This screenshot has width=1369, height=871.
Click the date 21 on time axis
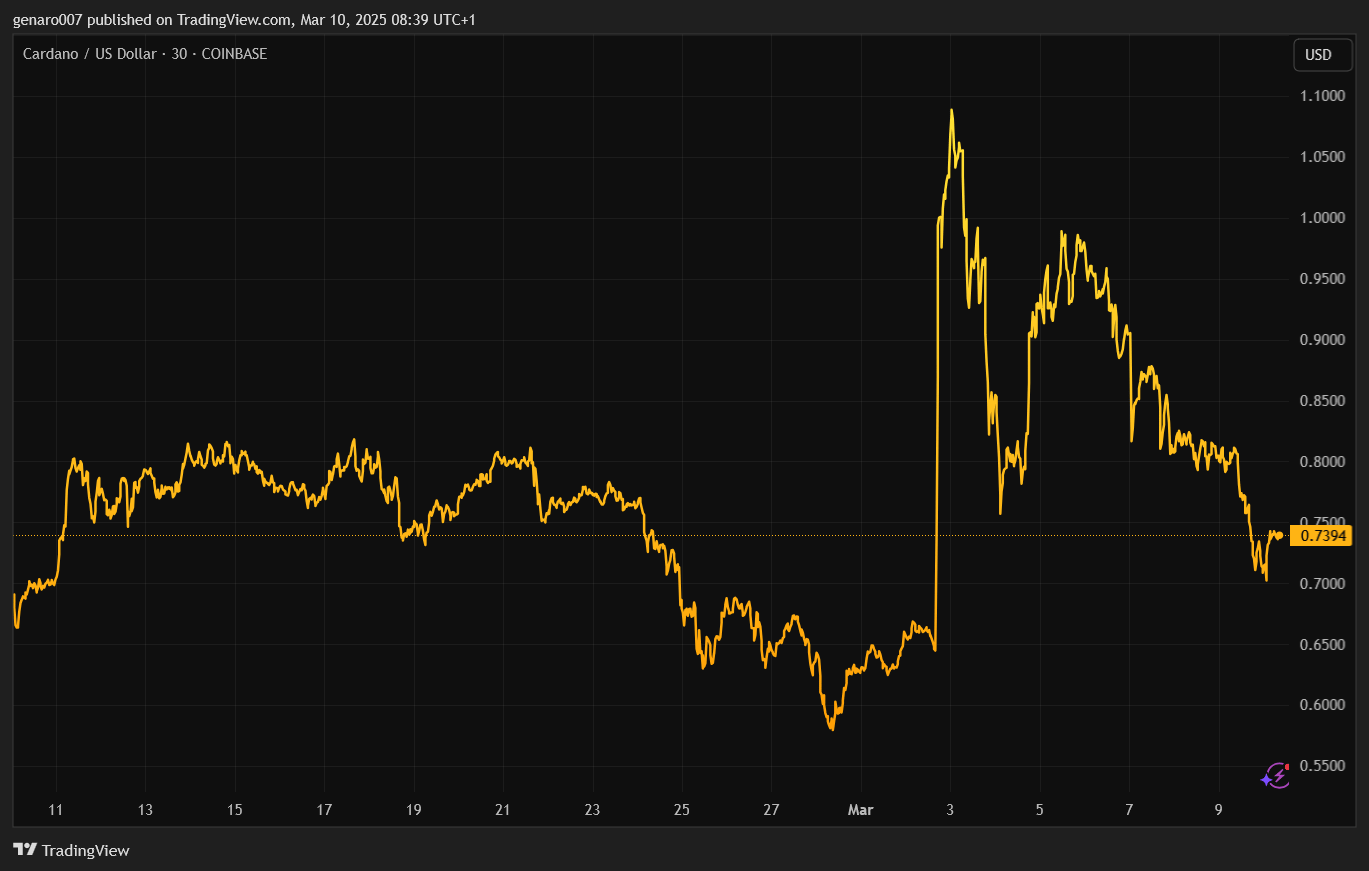503,810
